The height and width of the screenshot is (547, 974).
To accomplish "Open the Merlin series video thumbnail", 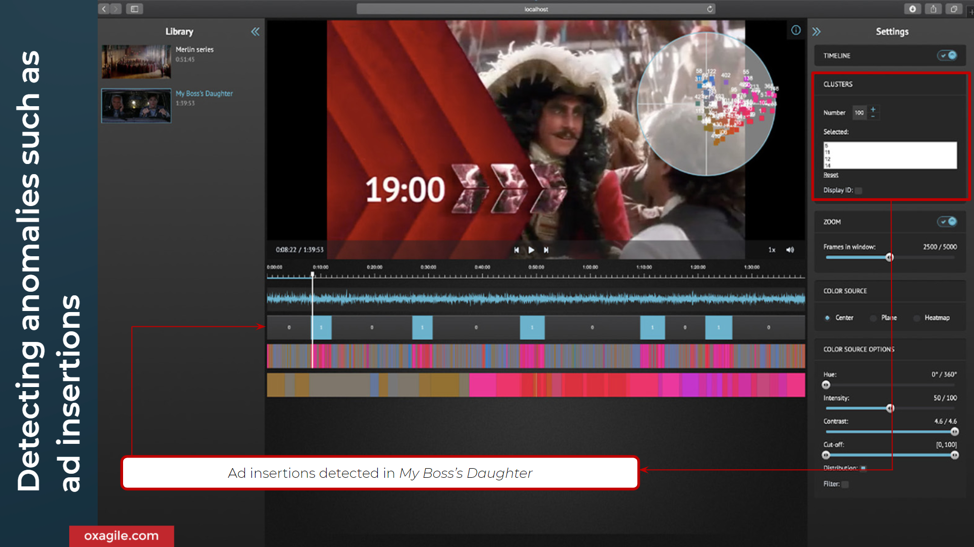I will tap(136, 61).
